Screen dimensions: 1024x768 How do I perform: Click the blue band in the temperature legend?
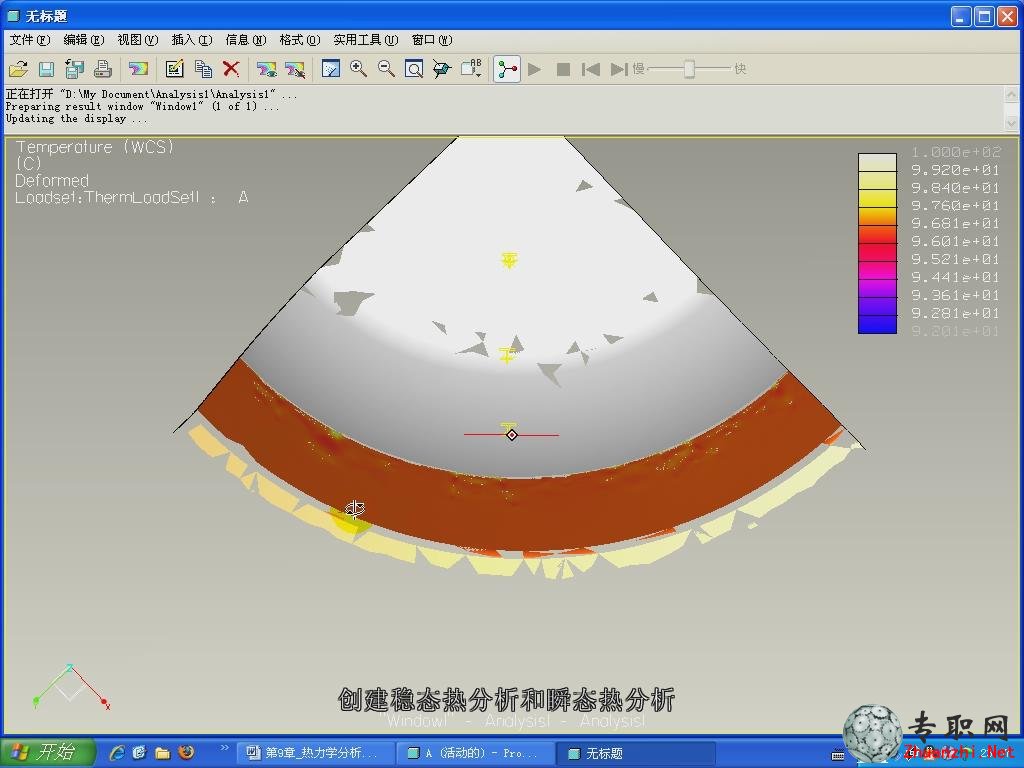877,323
